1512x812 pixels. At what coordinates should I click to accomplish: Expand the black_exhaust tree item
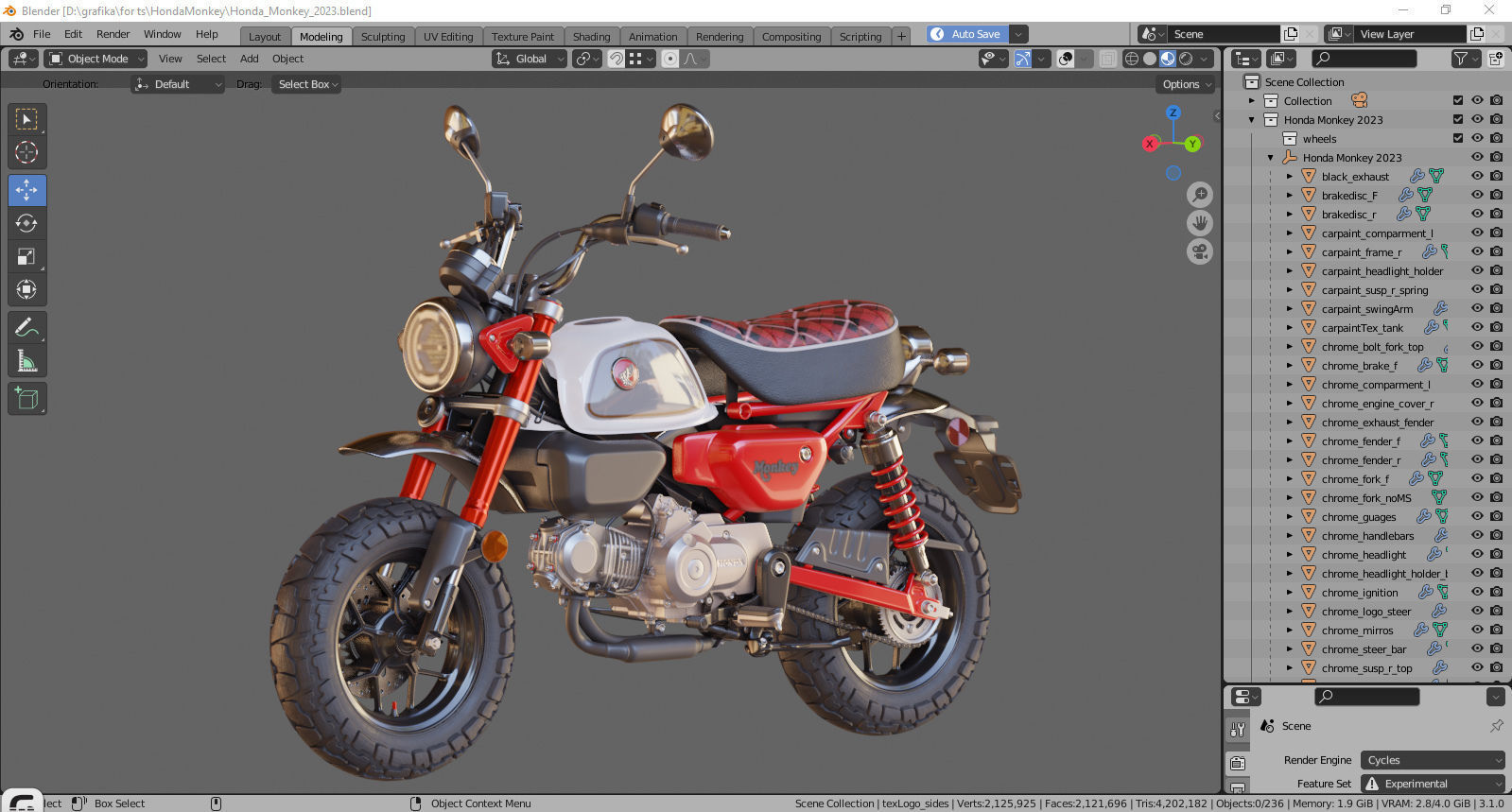tap(1289, 176)
